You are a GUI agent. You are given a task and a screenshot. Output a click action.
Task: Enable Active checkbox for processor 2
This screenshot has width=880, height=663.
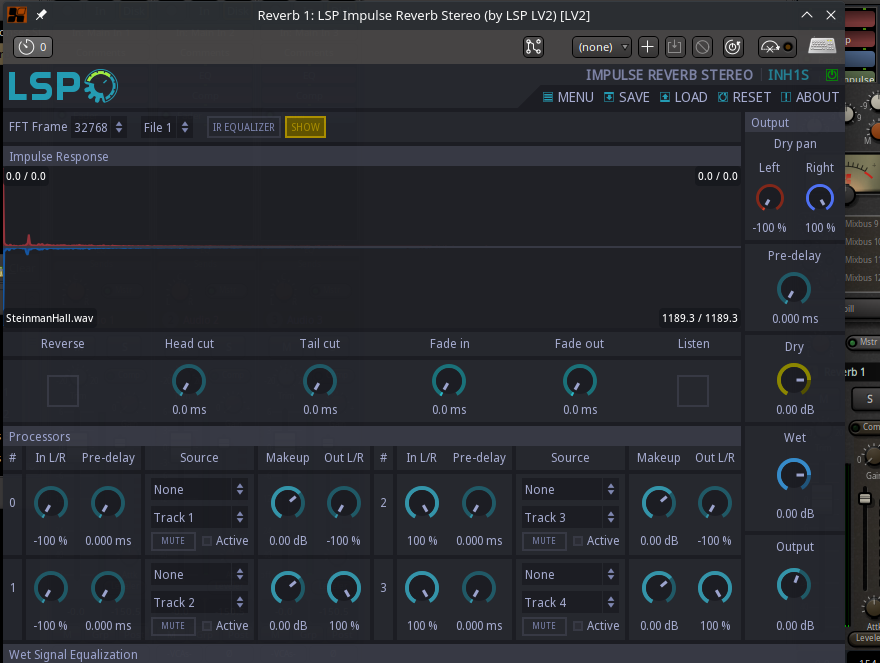[x=578, y=541]
